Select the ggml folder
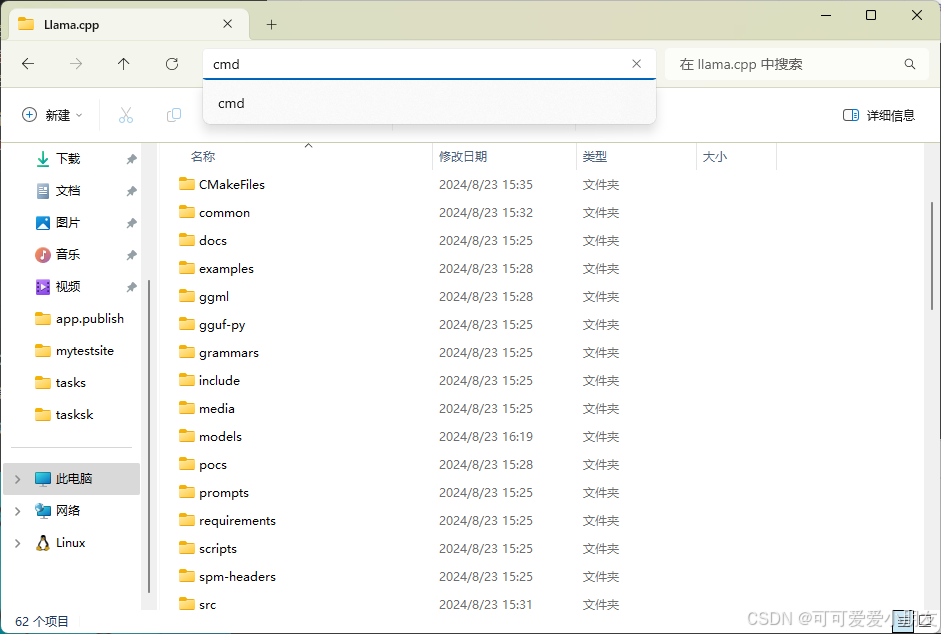This screenshot has width=941, height=634. pyautogui.click(x=204, y=297)
